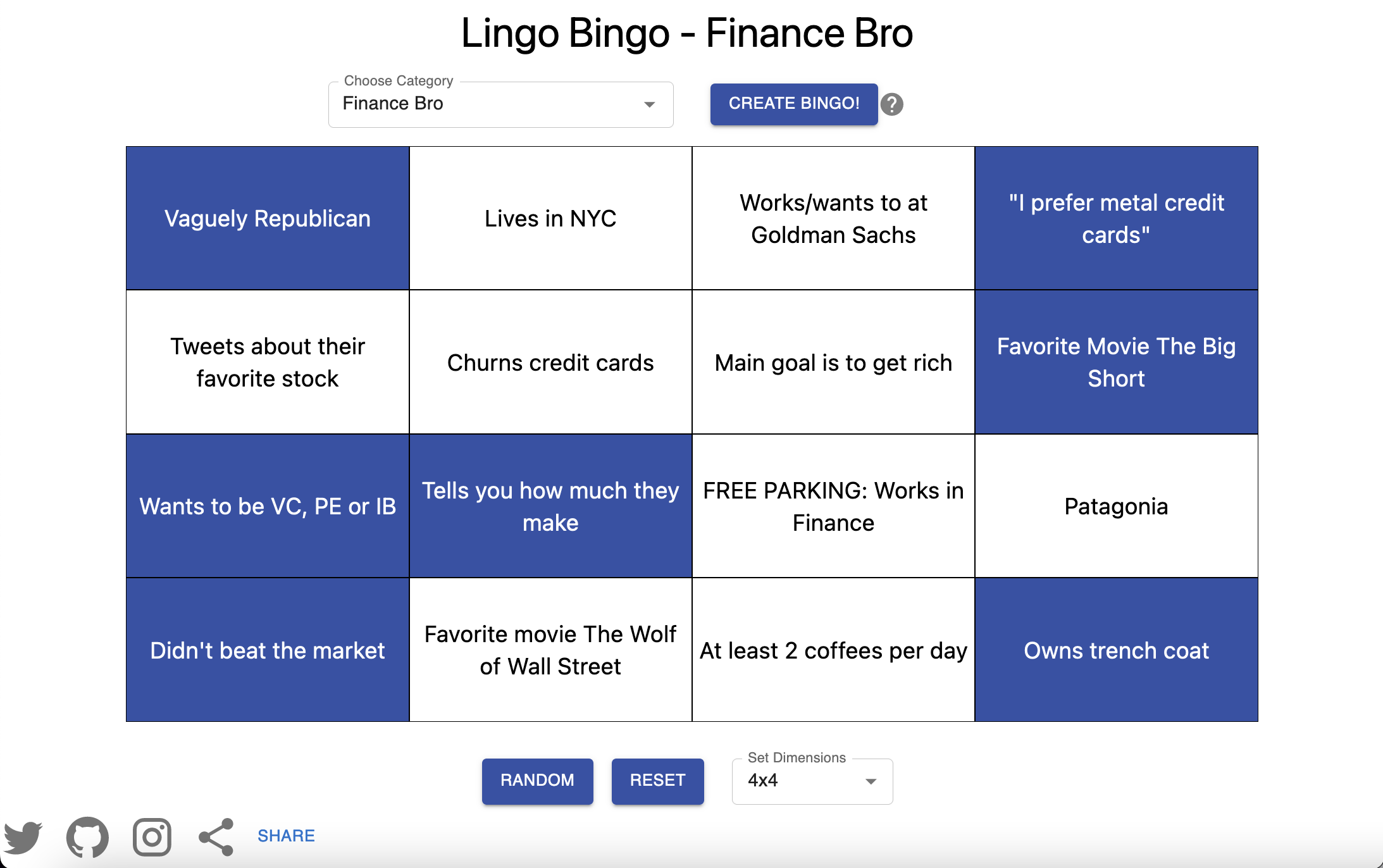This screenshot has width=1383, height=868.
Task: Mark the Patagonia bingo square
Action: 1117,506
